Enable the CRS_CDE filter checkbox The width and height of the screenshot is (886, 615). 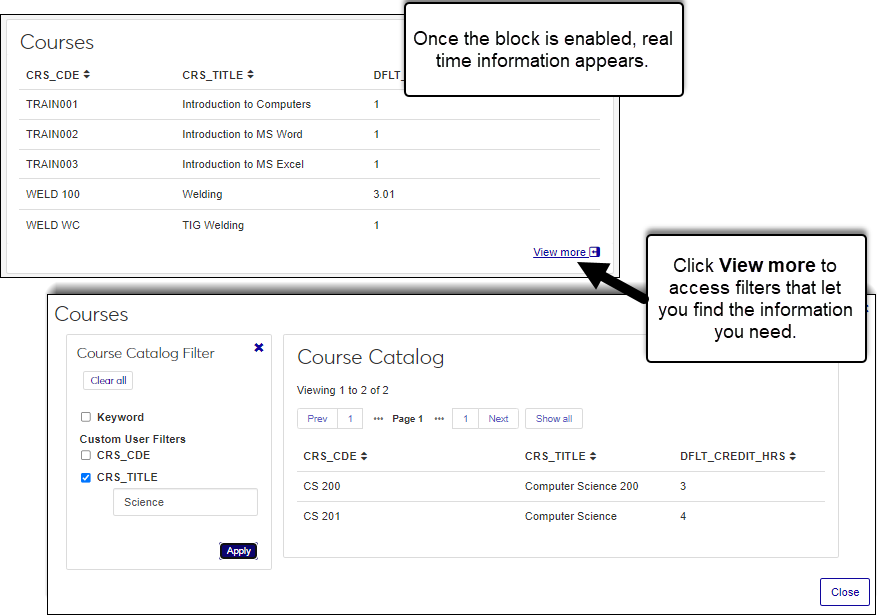point(86,455)
